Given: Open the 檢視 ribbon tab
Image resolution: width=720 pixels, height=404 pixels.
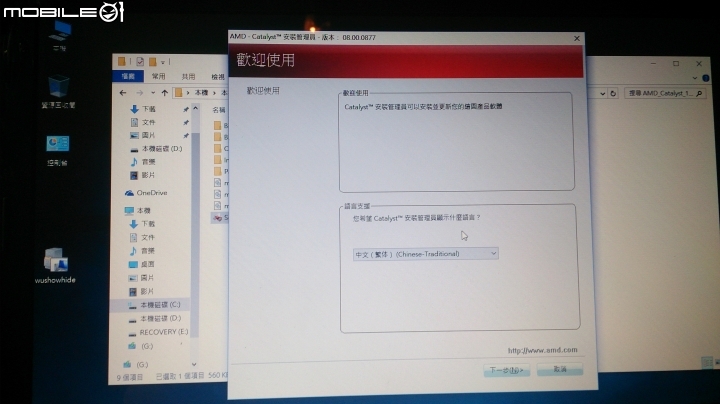Looking at the screenshot, I should (218, 77).
